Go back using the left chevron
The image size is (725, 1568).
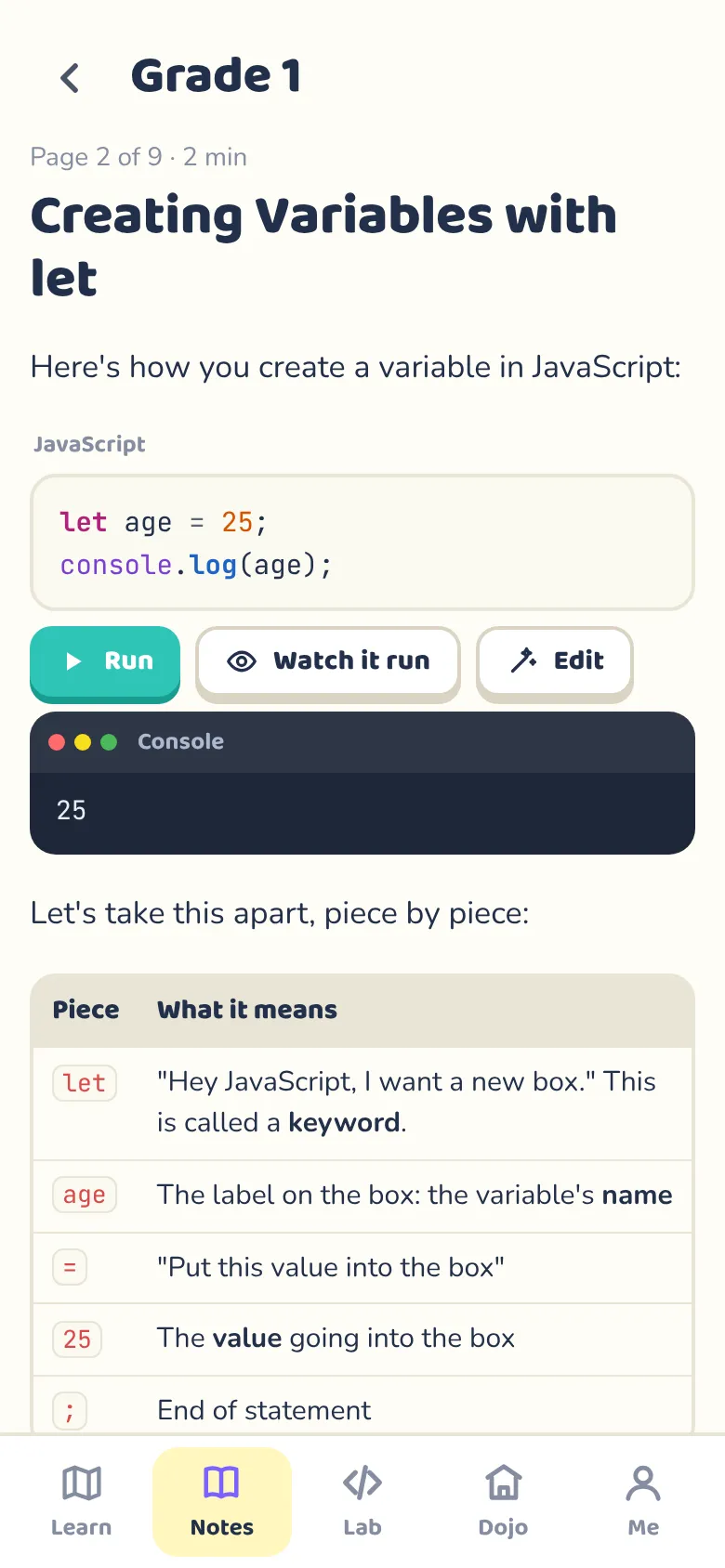coord(70,78)
